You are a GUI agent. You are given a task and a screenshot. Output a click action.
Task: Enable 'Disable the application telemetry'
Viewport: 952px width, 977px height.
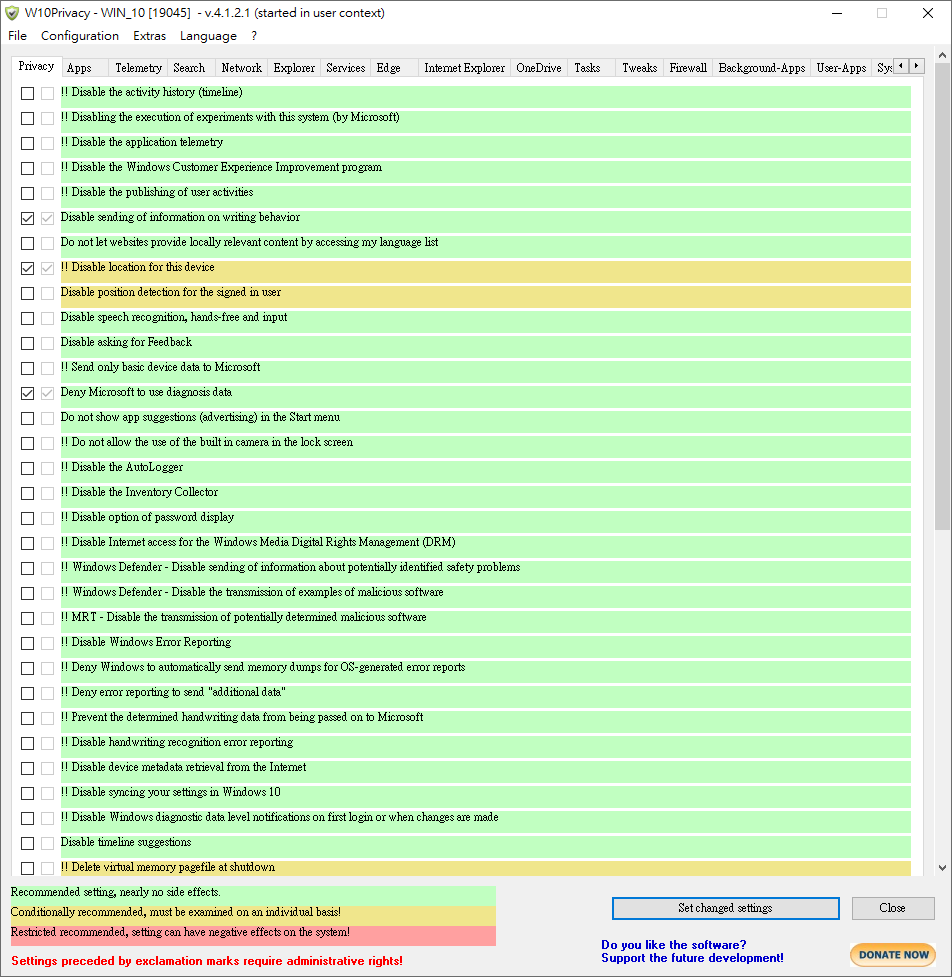[x=26, y=143]
